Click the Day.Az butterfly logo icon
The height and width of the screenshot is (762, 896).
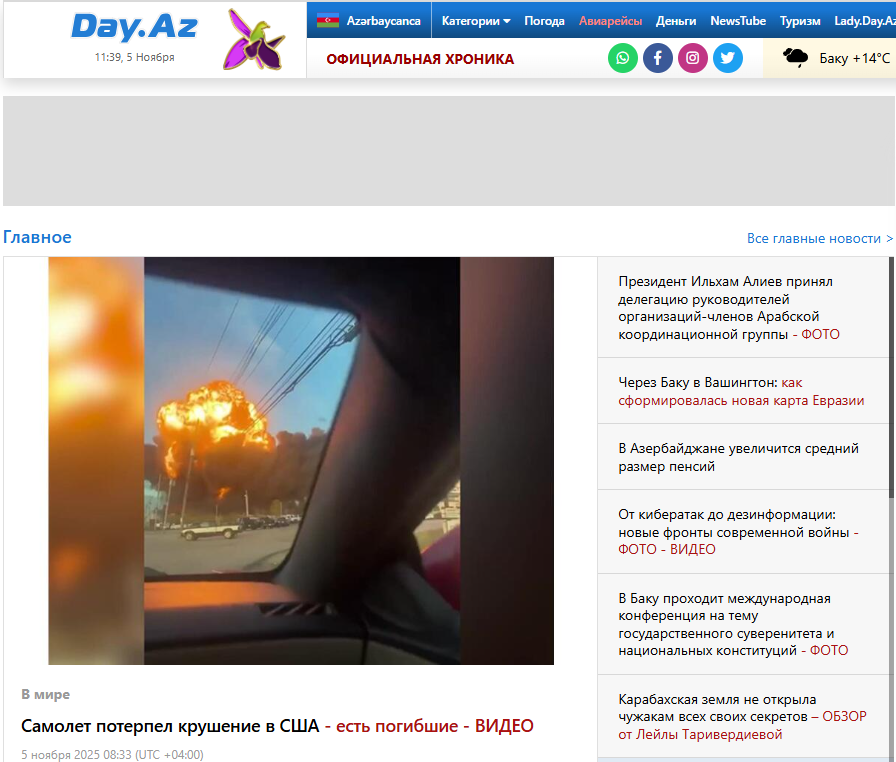tap(254, 39)
